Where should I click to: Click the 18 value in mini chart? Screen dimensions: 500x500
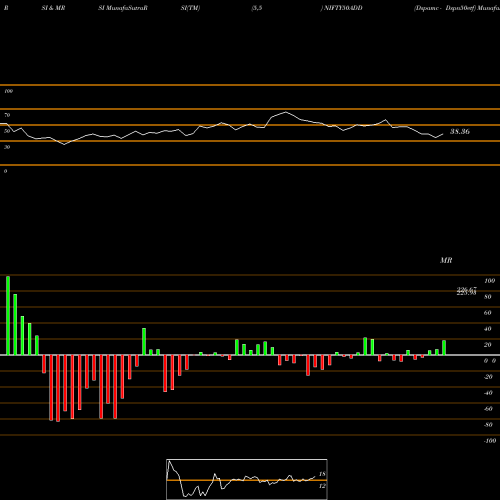pos(322,474)
